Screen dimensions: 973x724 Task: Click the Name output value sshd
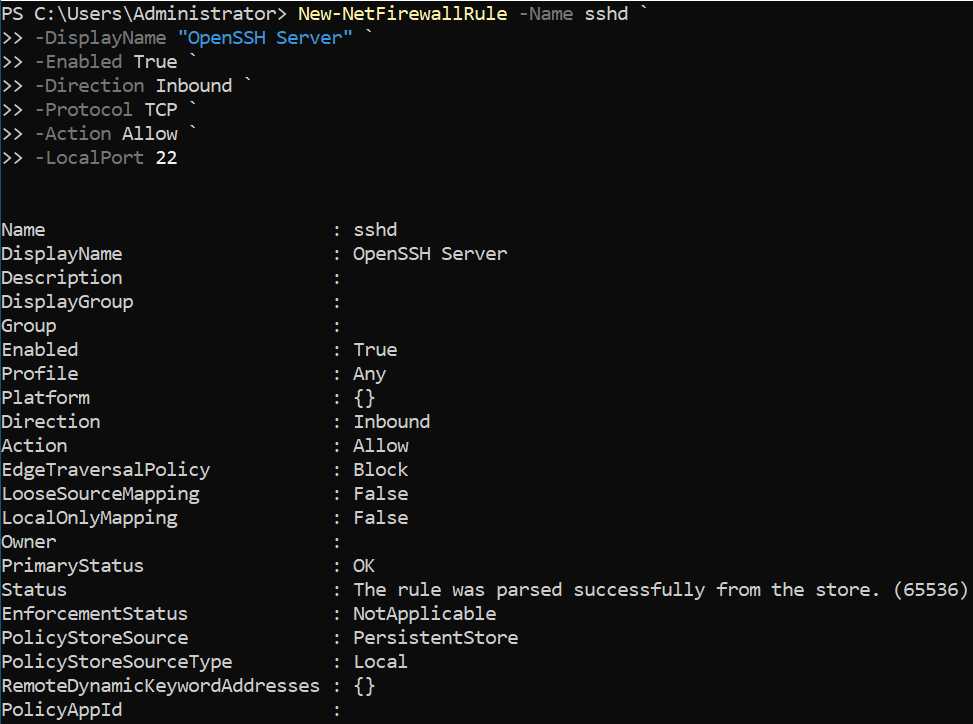375,230
